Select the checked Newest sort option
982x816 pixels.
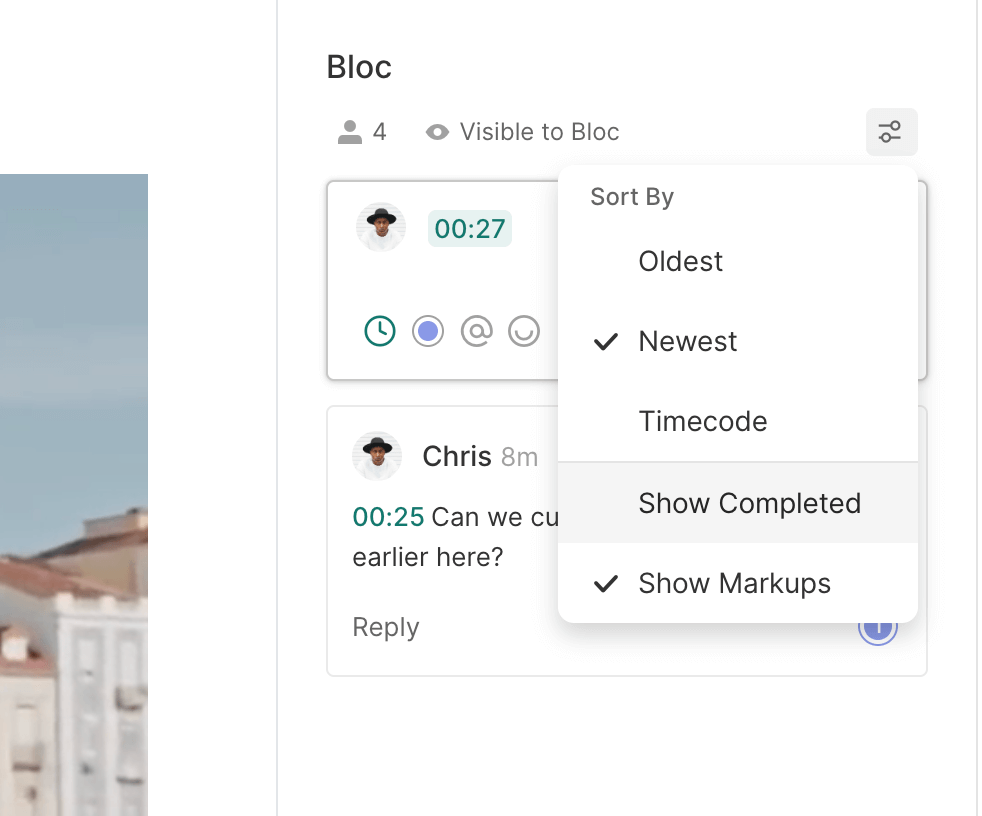click(687, 342)
